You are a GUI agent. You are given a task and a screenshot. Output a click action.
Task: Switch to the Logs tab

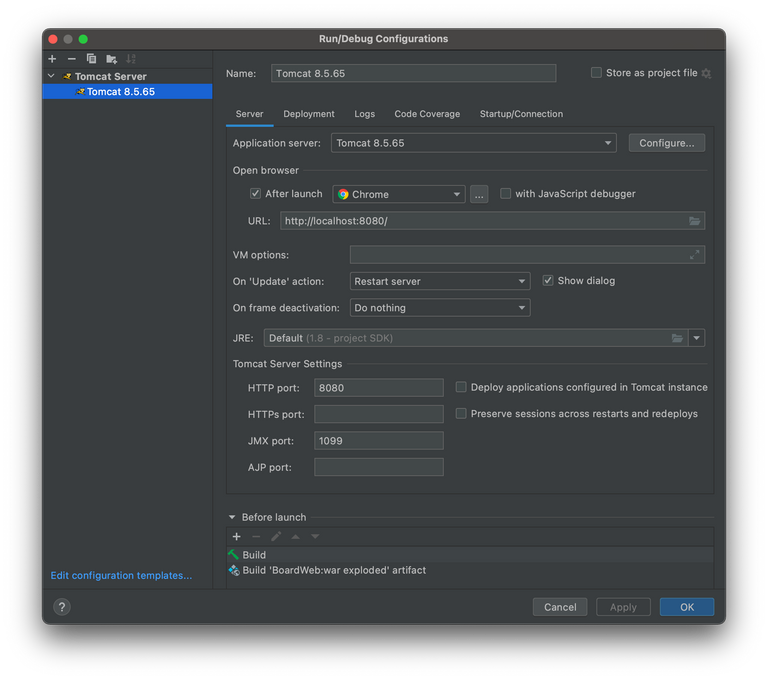[x=364, y=114]
